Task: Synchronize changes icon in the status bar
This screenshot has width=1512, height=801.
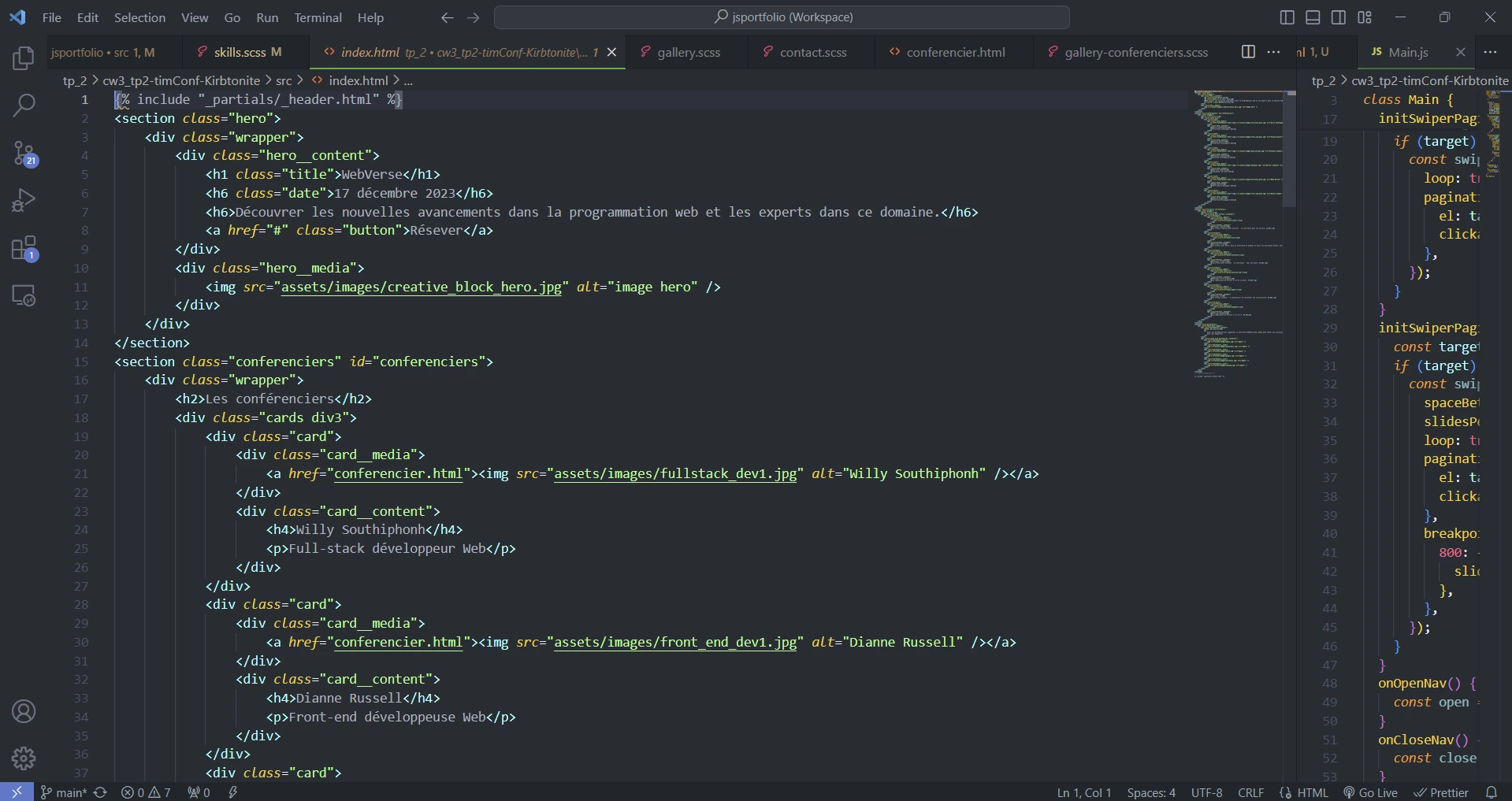Action: point(100,792)
